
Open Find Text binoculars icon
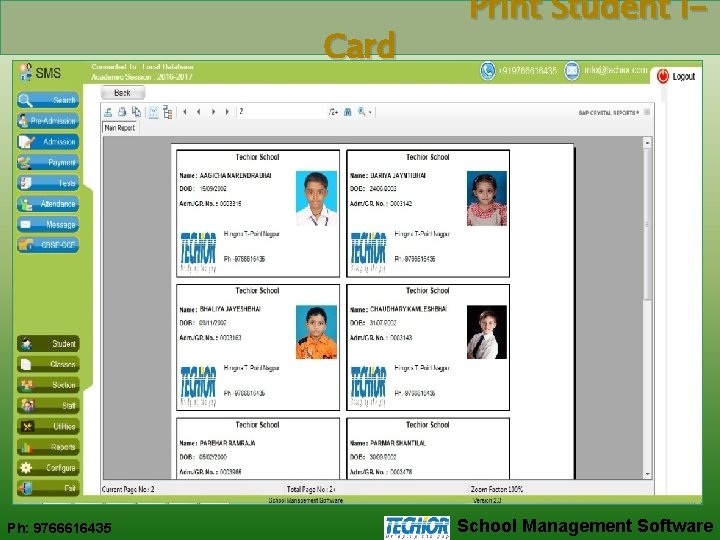coord(348,112)
